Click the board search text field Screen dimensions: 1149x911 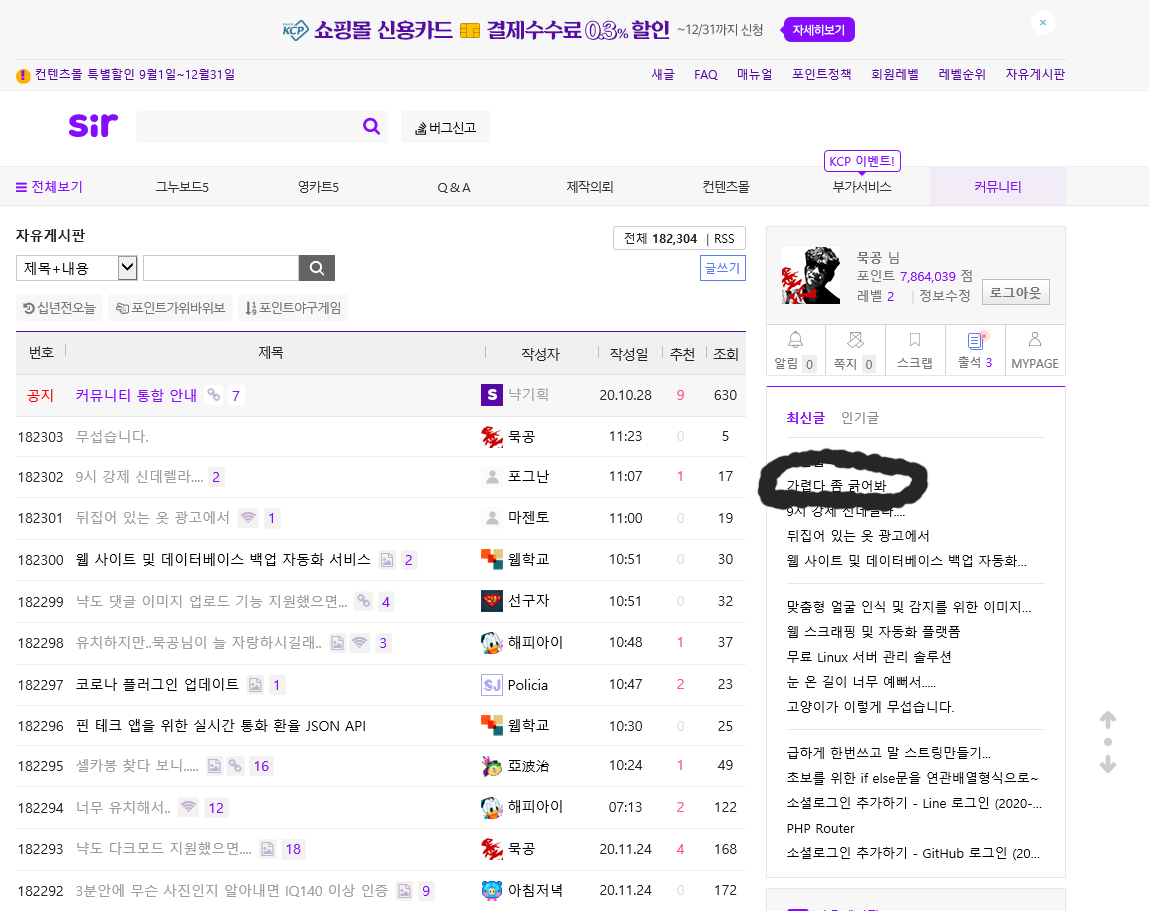click(220, 268)
